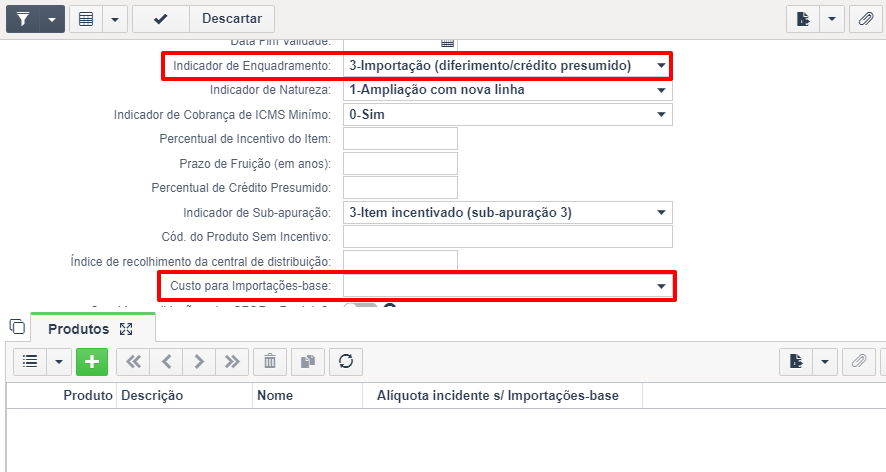Click the top paperclip attachment icon

click(866, 19)
